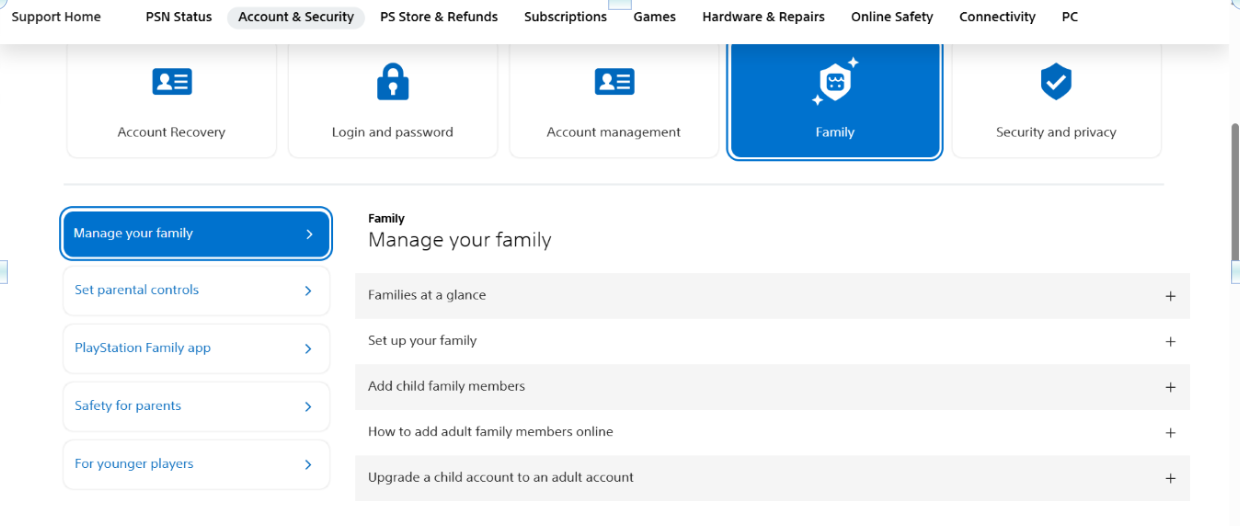Click the chevron on Safety for parents
1240x526 pixels.
(x=308, y=407)
